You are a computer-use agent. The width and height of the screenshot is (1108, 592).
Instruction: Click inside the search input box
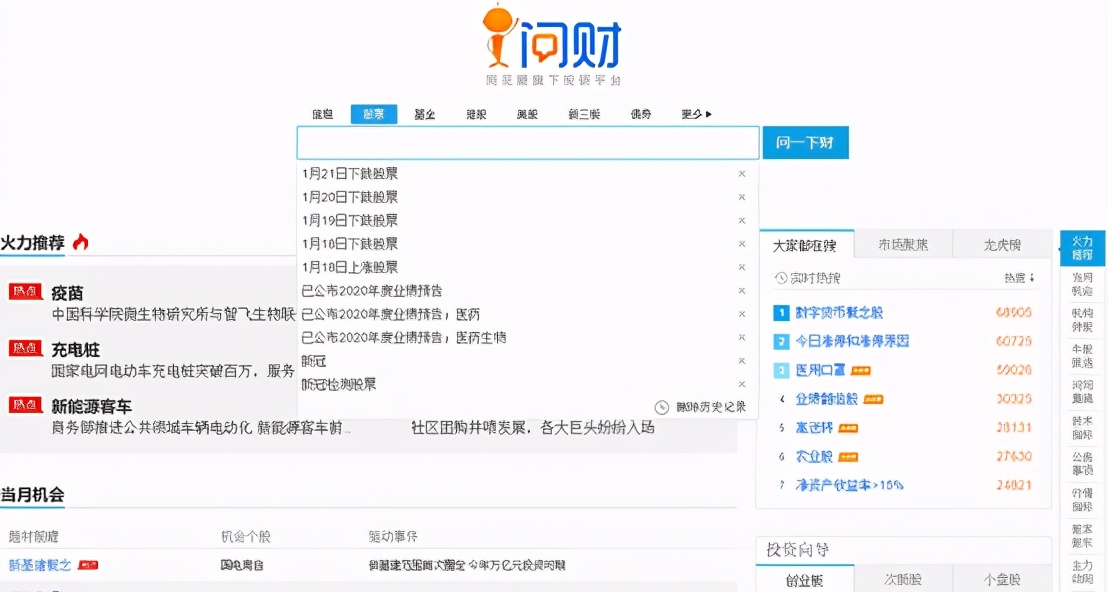520,142
